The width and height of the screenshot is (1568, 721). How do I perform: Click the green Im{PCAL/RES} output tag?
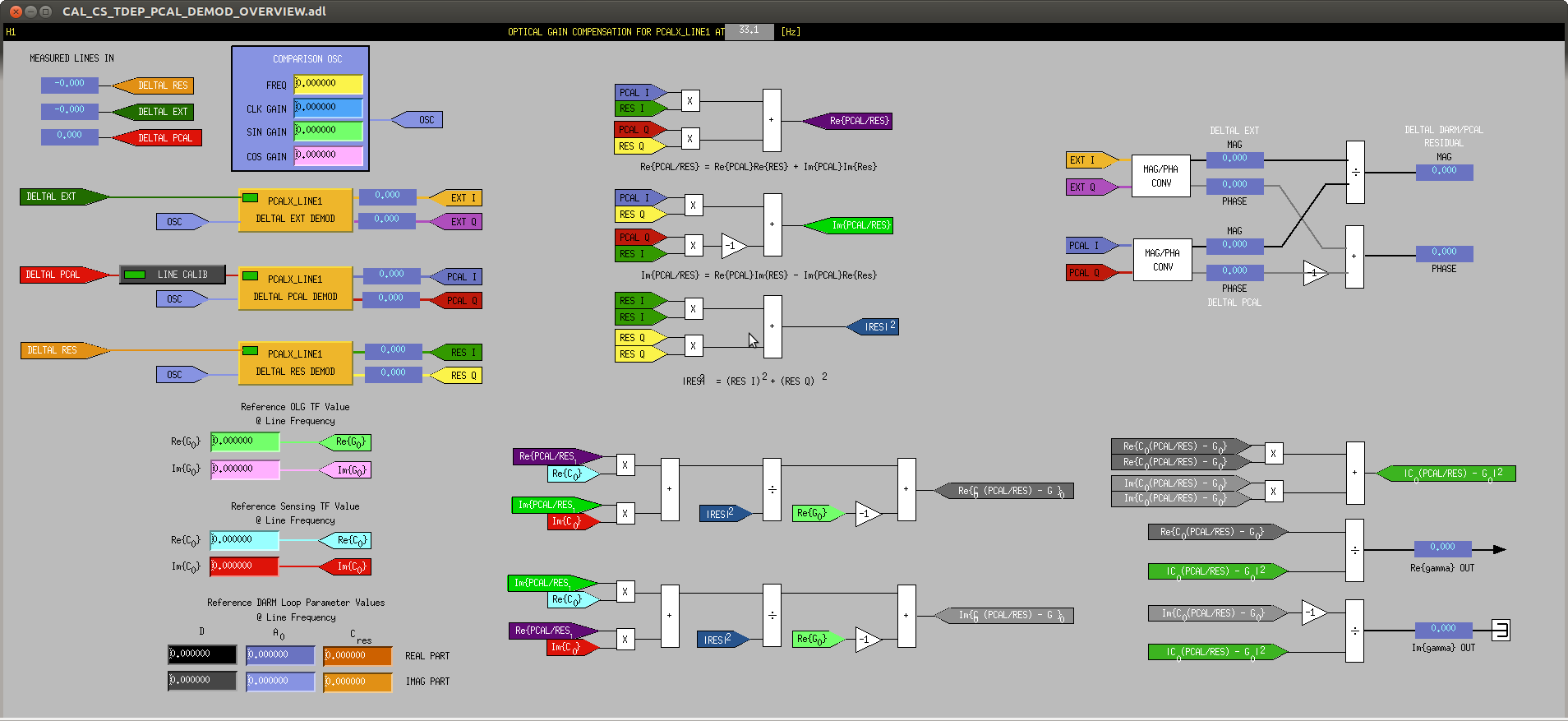point(848,225)
